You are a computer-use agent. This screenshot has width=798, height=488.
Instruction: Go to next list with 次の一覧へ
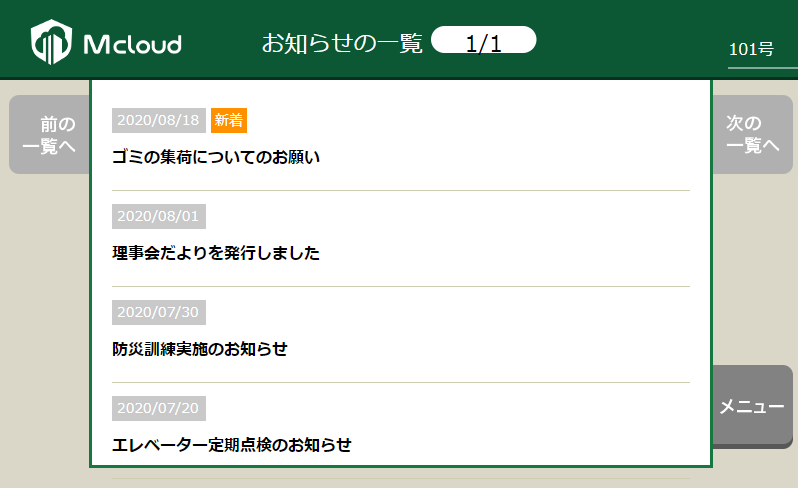click(x=751, y=135)
